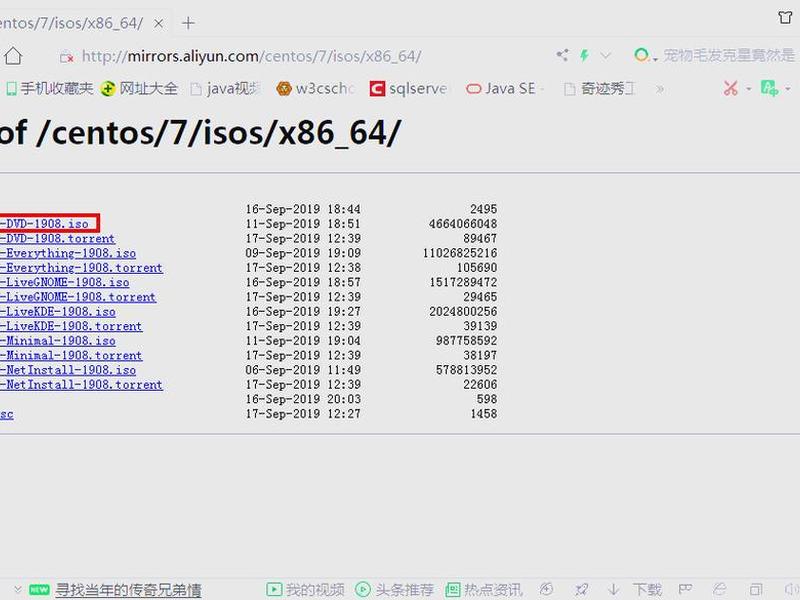Click the status bar pin icon
Screen dimensions: 800x600
tap(581, 589)
